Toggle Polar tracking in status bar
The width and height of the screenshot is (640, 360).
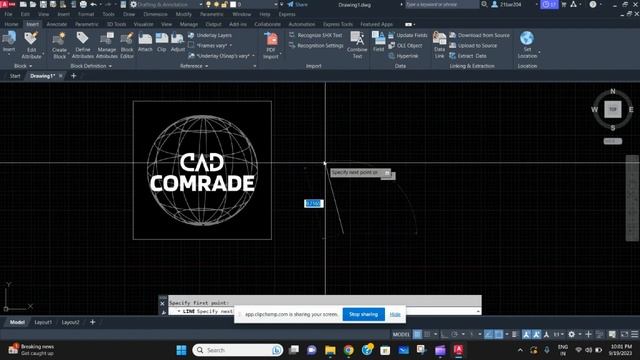454,334
